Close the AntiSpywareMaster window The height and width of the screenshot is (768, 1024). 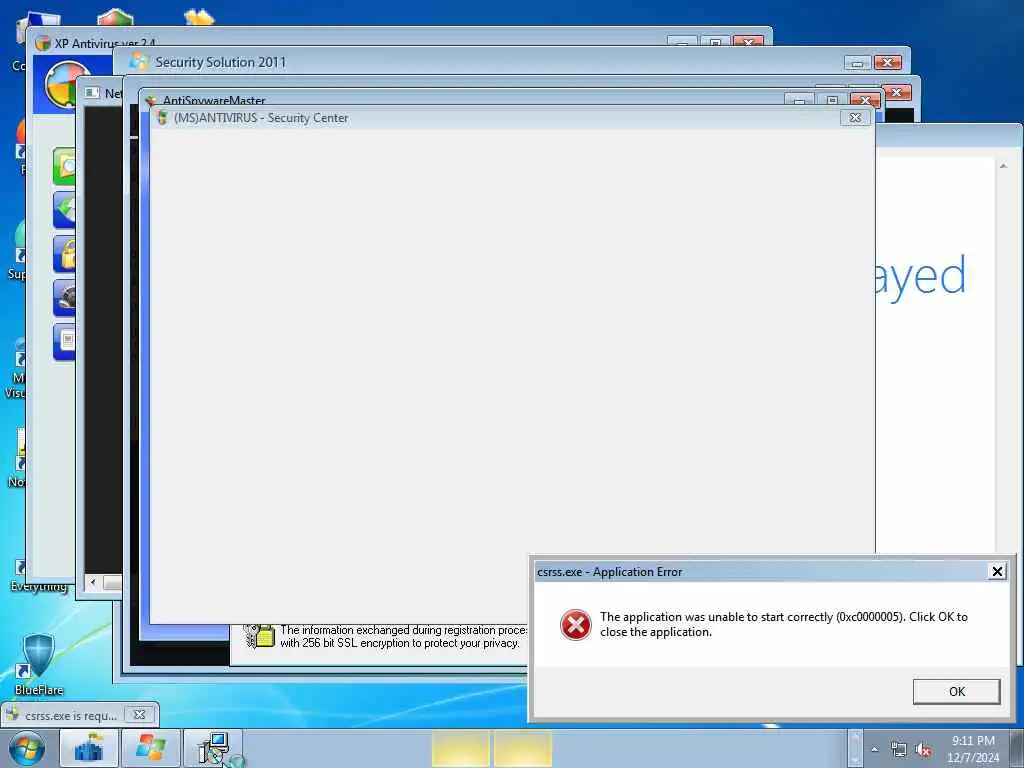point(865,100)
